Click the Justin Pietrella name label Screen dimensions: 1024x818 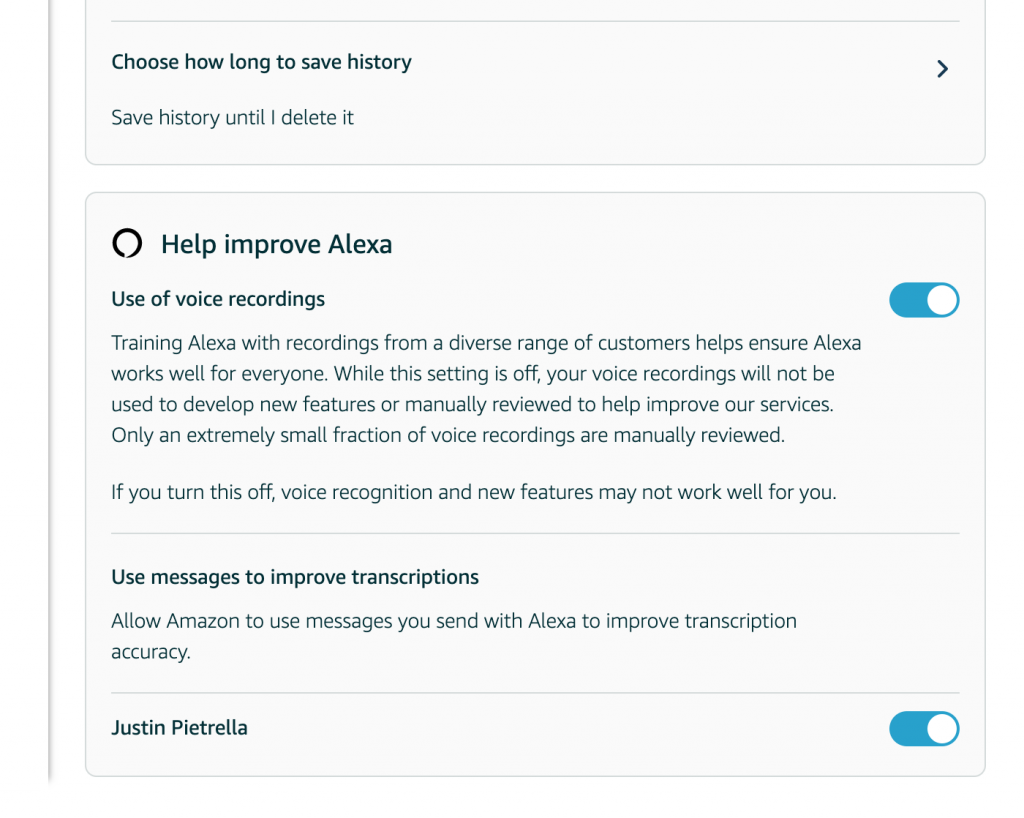(x=179, y=728)
